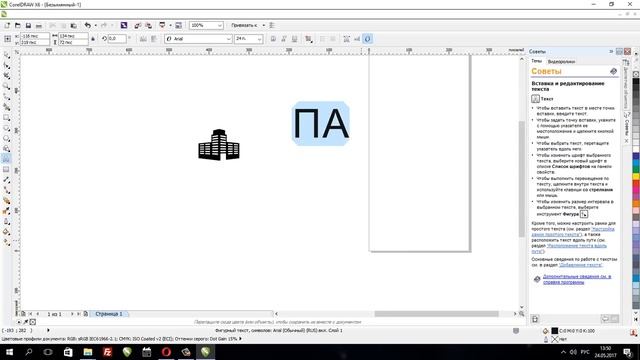640x360 pixels.
Task: Open a file with the Open icon
Action: click(18, 25)
